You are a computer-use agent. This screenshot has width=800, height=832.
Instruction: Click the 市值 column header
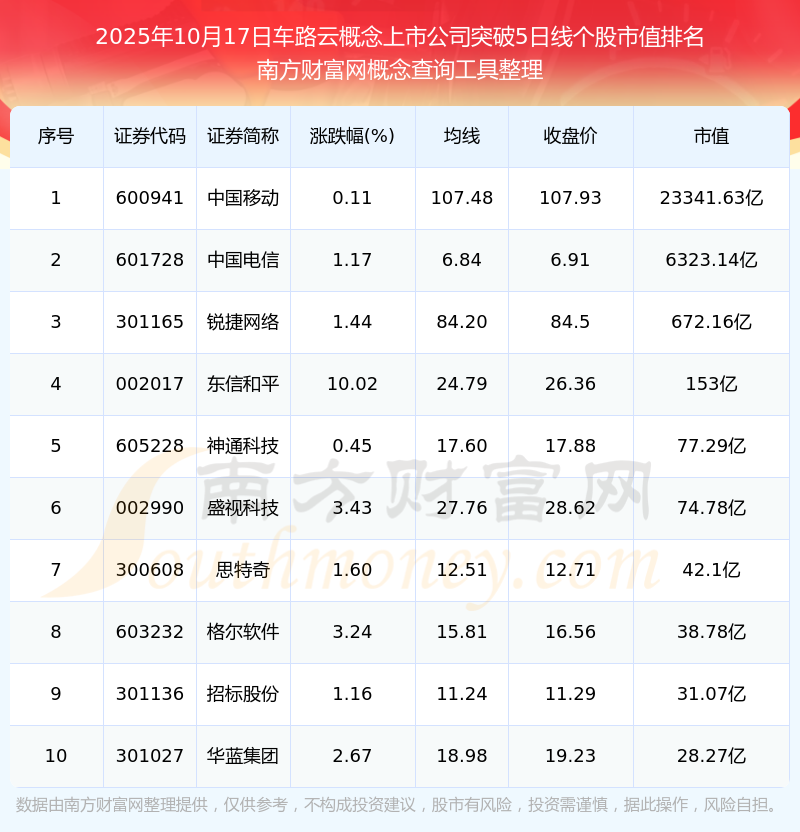tap(711, 136)
